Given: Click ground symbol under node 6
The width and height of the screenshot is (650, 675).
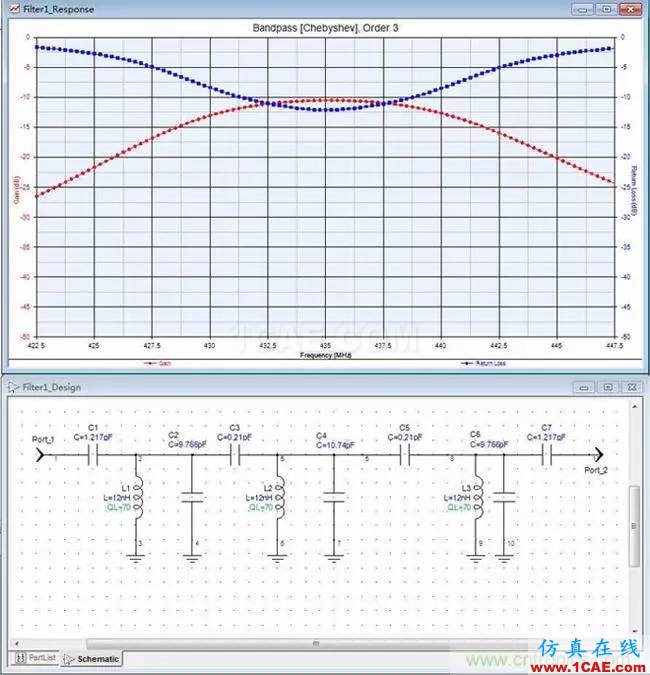Looking at the screenshot, I should [x=277, y=559].
